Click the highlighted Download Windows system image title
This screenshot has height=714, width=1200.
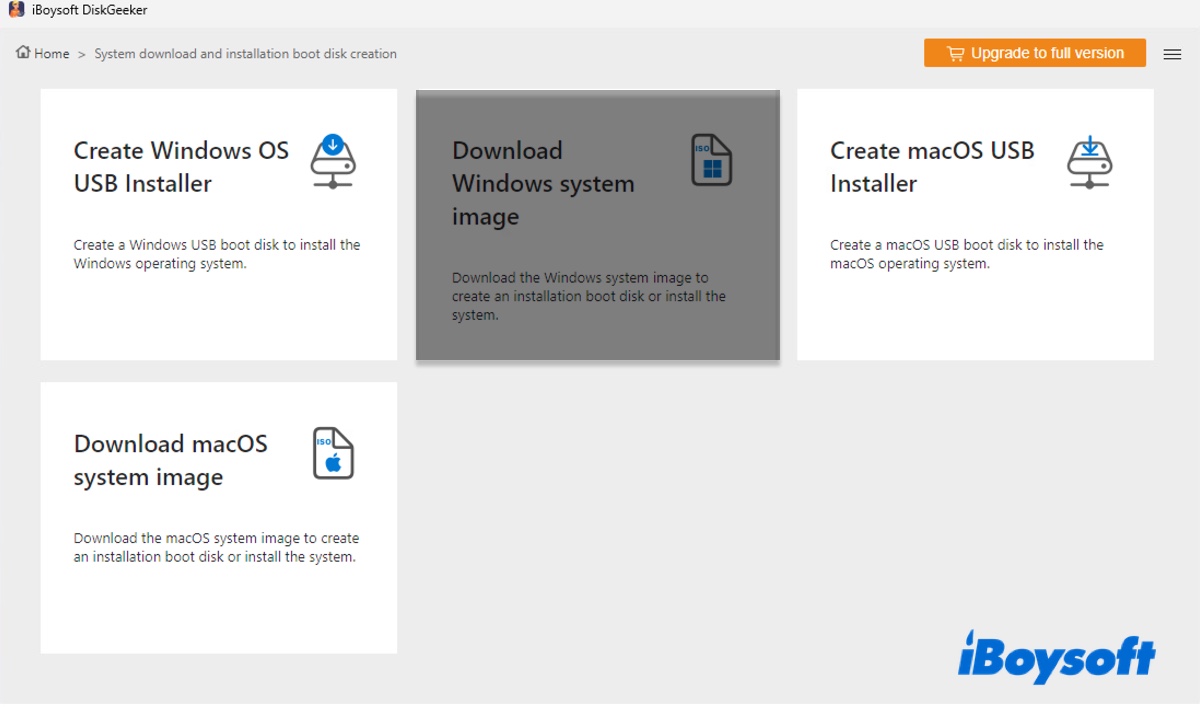pyautogui.click(x=544, y=183)
